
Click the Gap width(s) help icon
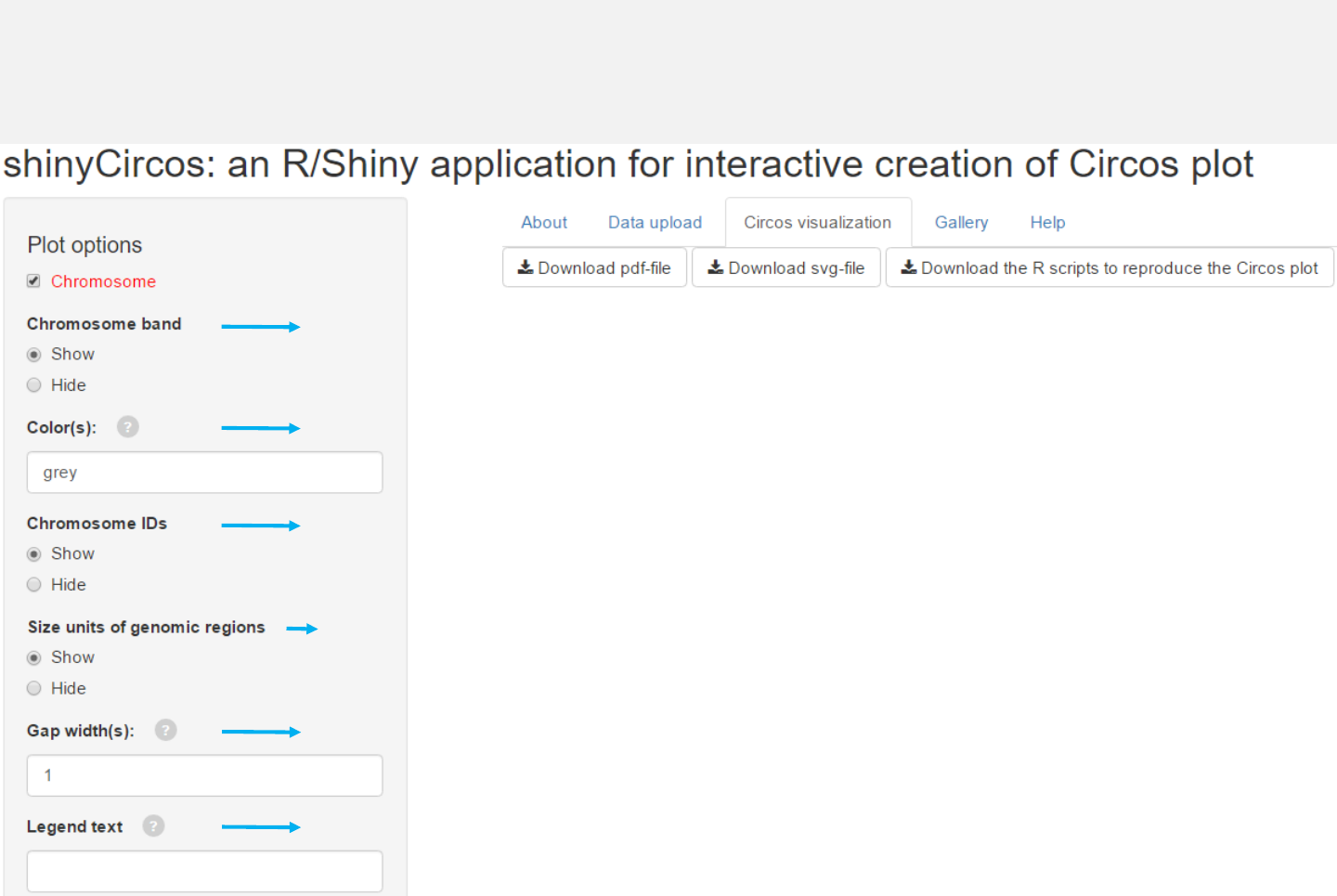[165, 731]
